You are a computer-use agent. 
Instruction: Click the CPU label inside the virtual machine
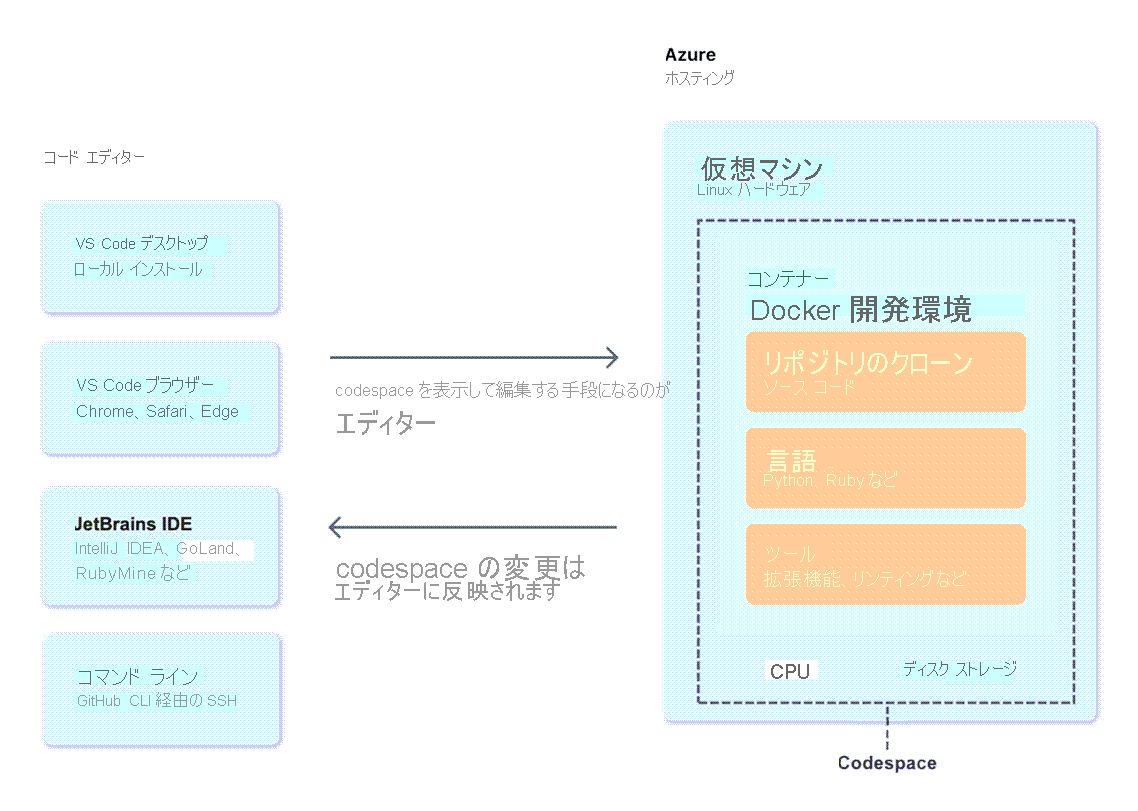791,670
